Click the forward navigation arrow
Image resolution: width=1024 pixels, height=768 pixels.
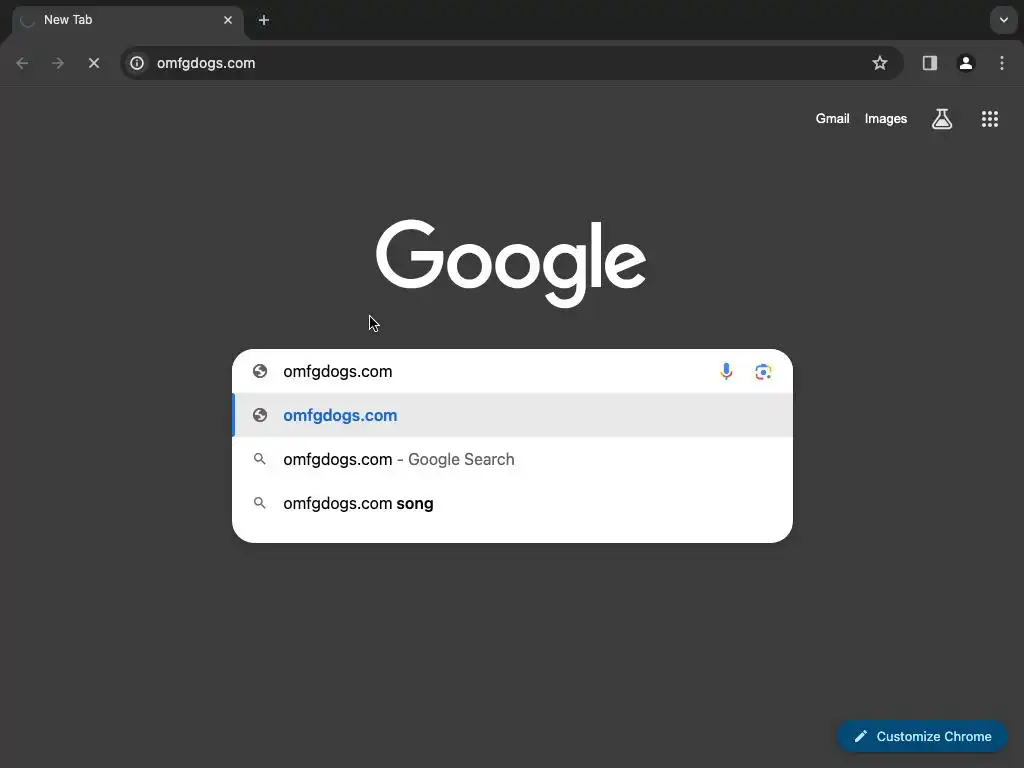(58, 63)
